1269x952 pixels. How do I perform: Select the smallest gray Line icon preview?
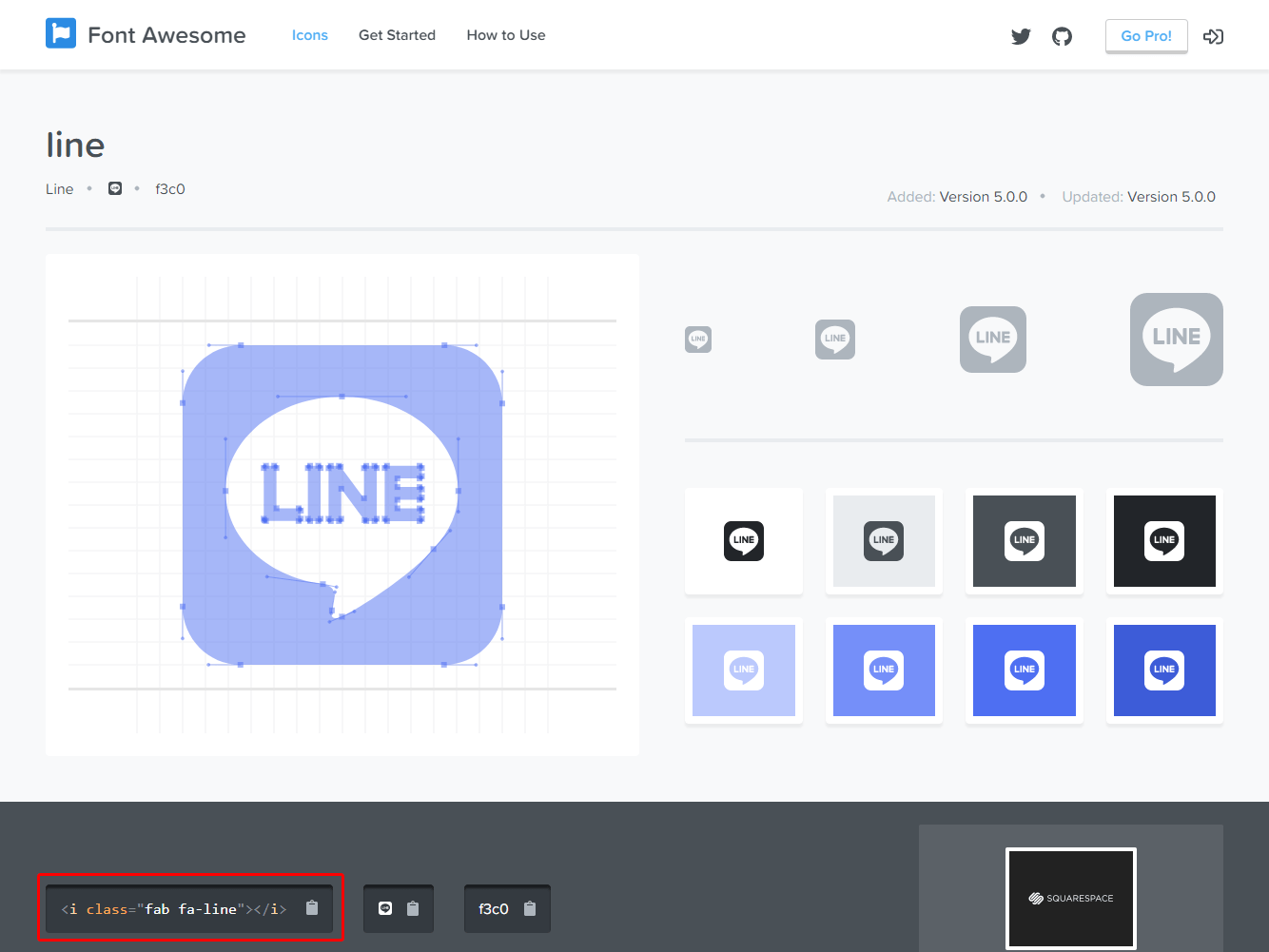coord(698,340)
